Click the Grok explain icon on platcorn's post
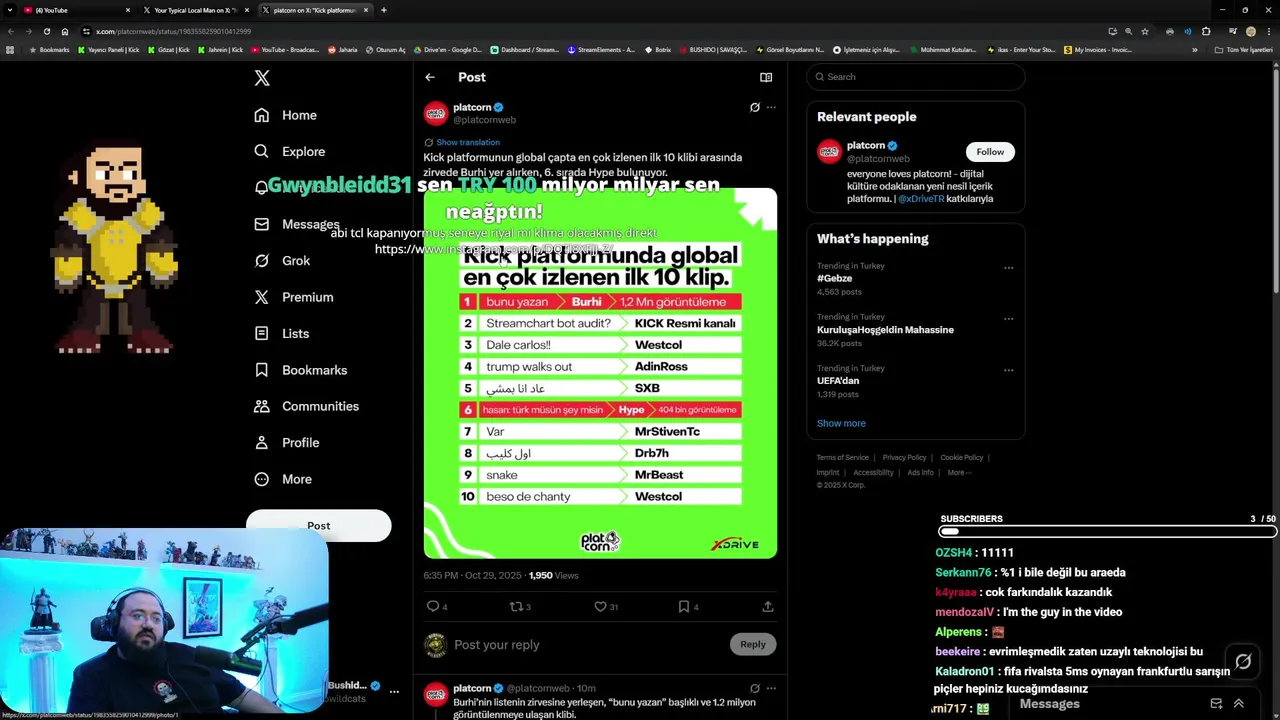1280x720 pixels. (x=755, y=107)
